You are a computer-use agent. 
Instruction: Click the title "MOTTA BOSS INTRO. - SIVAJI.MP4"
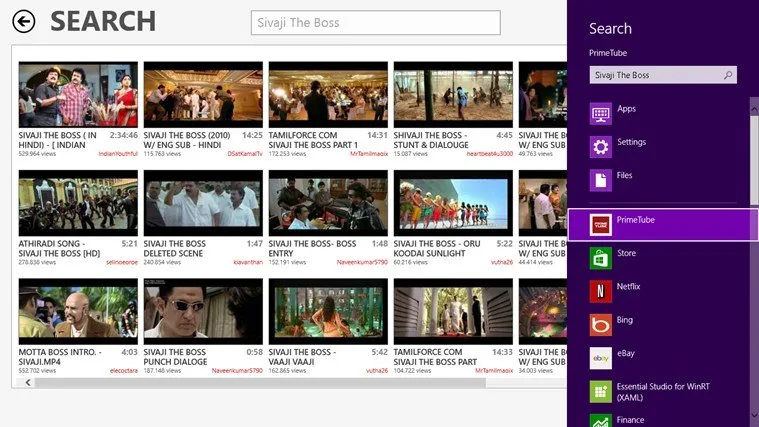tap(60, 357)
